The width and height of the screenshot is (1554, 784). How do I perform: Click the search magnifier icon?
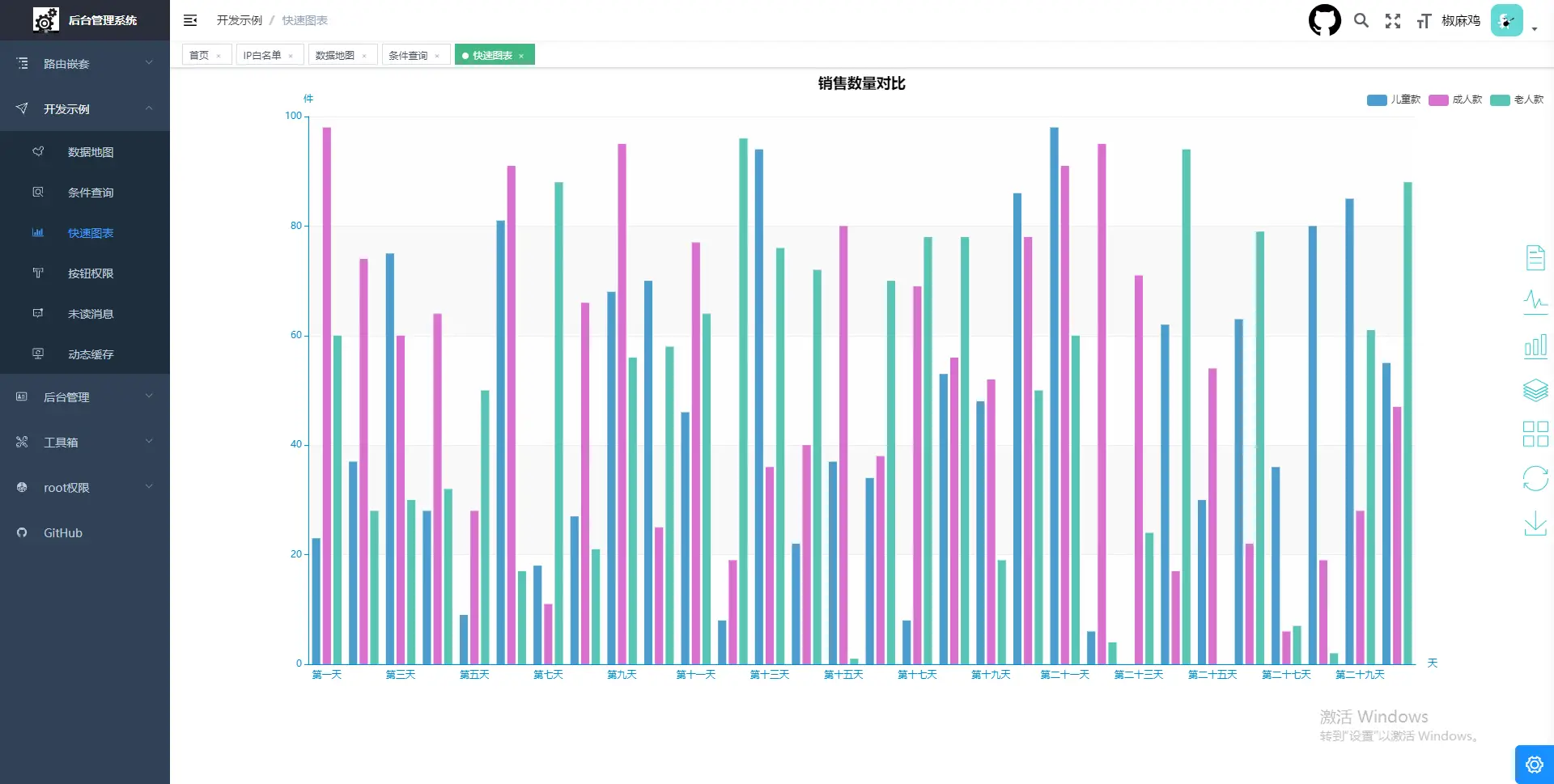click(x=1361, y=20)
